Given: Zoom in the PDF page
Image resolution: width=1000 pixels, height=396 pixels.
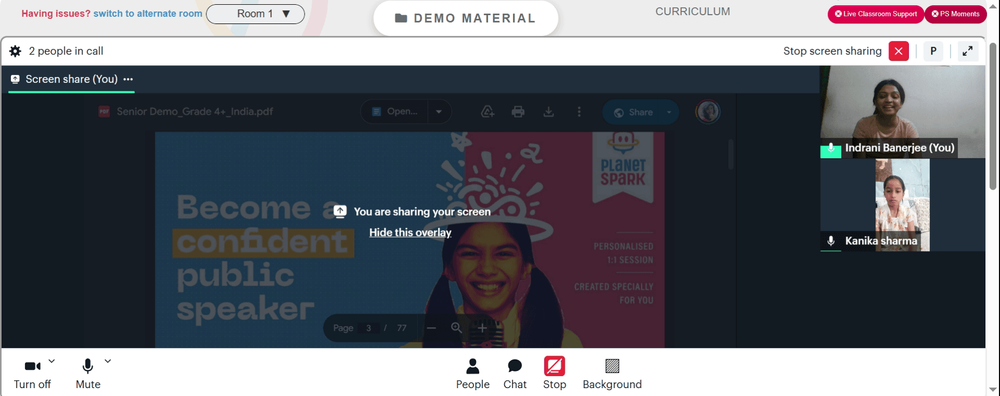Looking at the screenshot, I should [482, 328].
